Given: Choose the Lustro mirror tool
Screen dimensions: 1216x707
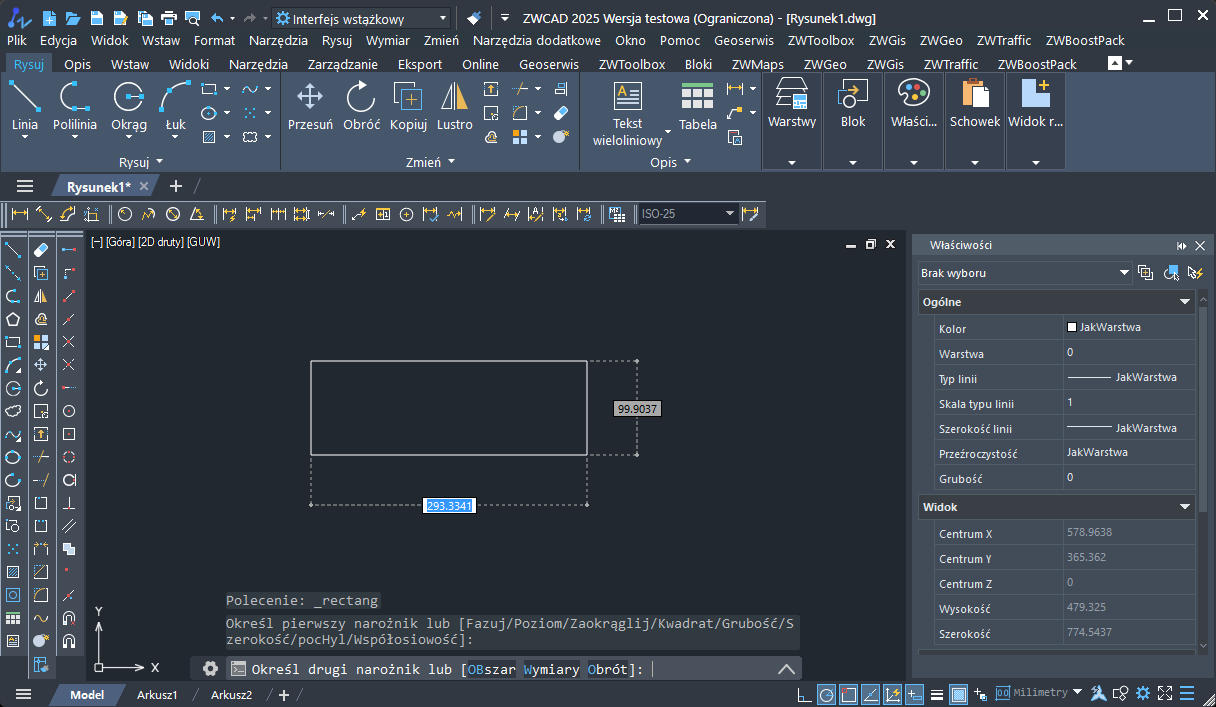Looking at the screenshot, I should click(x=455, y=106).
